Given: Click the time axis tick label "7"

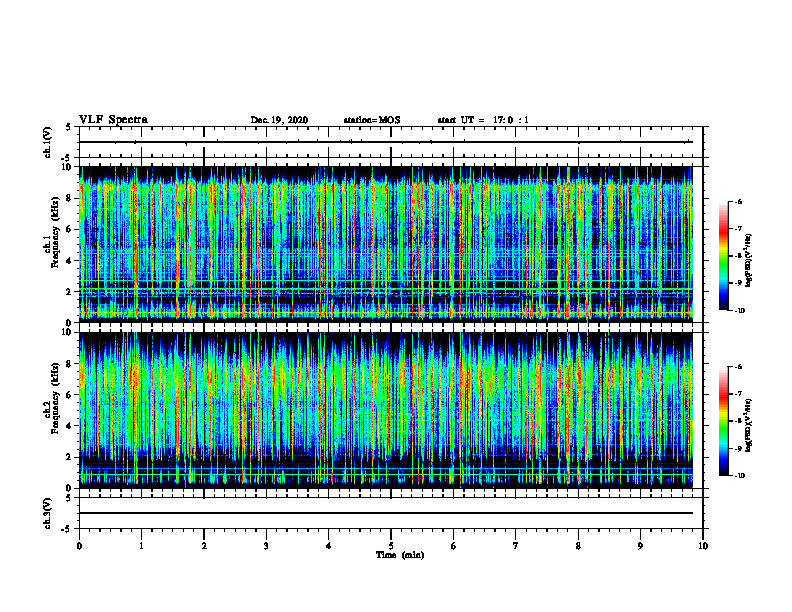Looking at the screenshot, I should tap(516, 546).
